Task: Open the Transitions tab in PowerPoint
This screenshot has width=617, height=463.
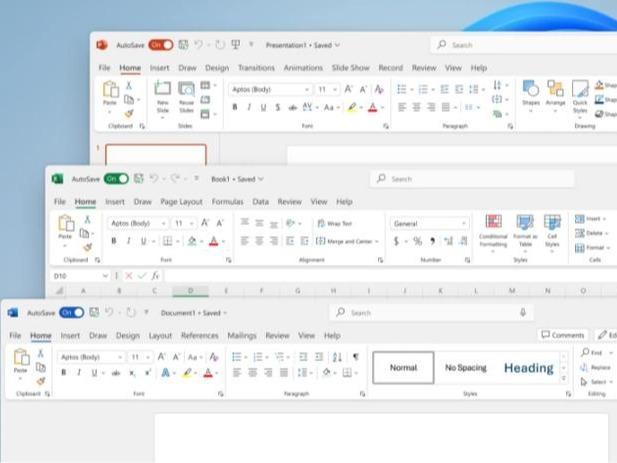Action: [x=256, y=68]
